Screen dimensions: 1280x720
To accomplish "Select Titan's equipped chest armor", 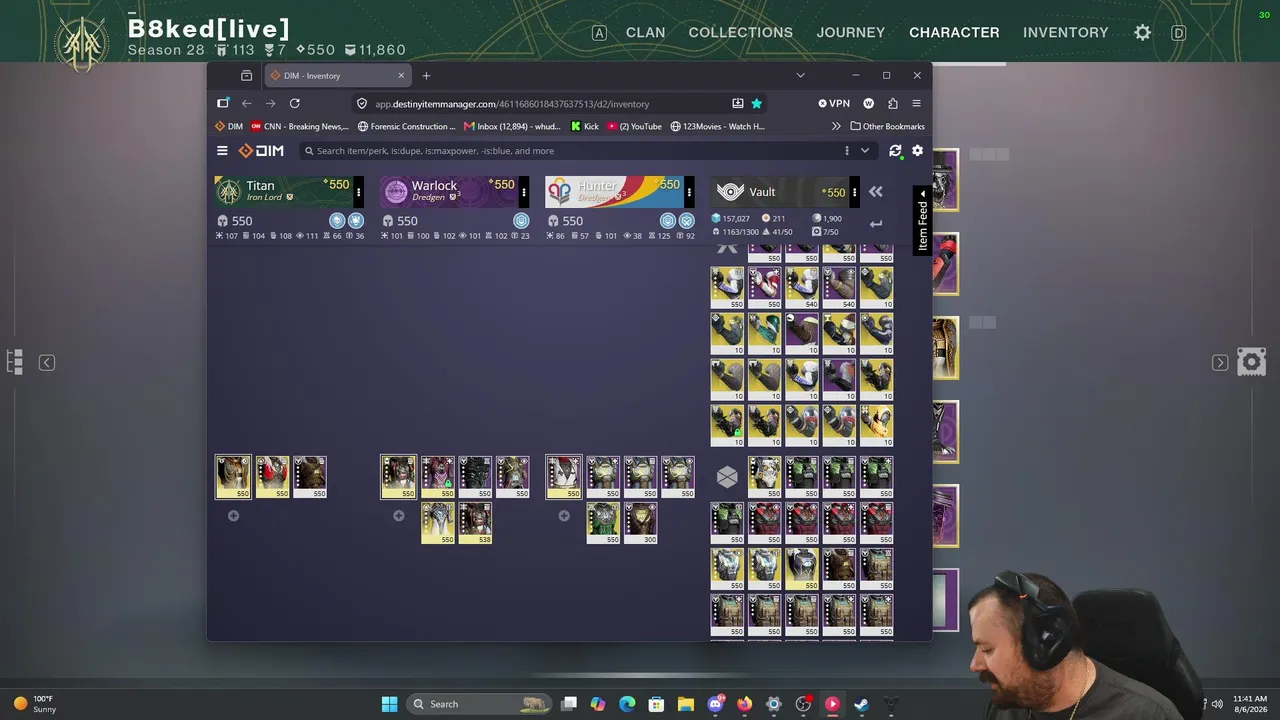I will (x=233, y=477).
